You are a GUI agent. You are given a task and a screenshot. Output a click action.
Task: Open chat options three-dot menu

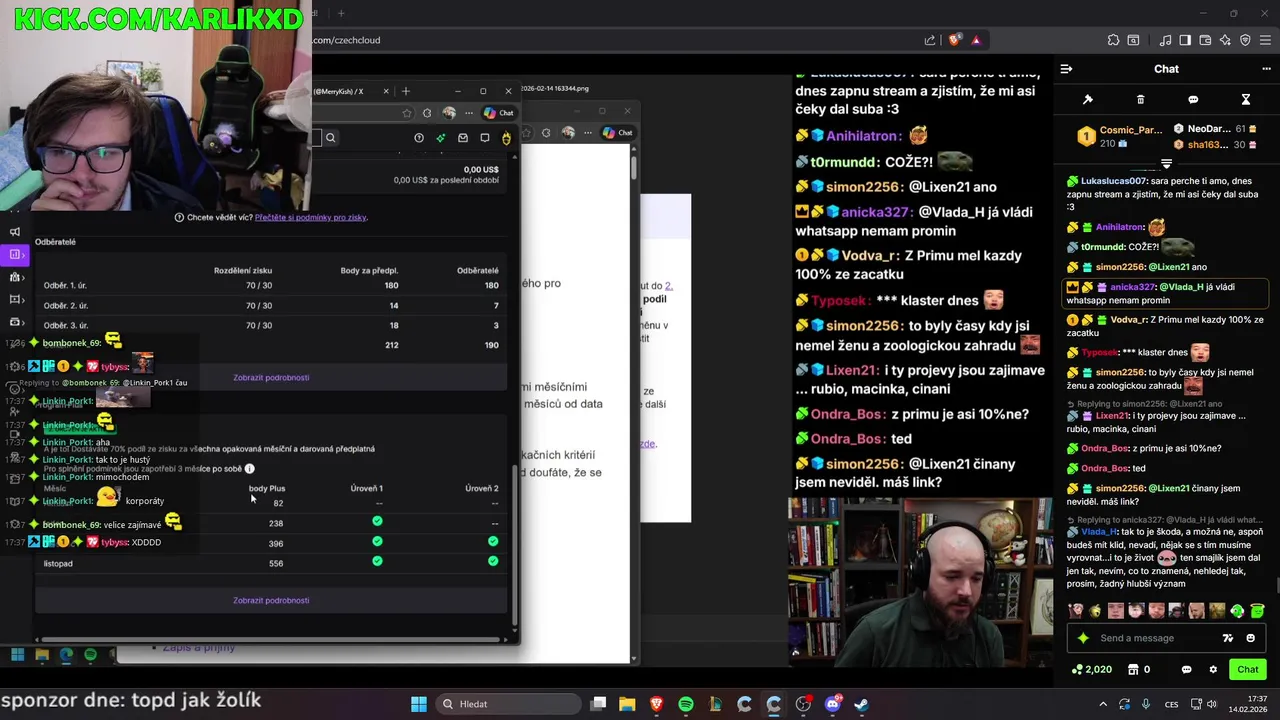[1266, 69]
